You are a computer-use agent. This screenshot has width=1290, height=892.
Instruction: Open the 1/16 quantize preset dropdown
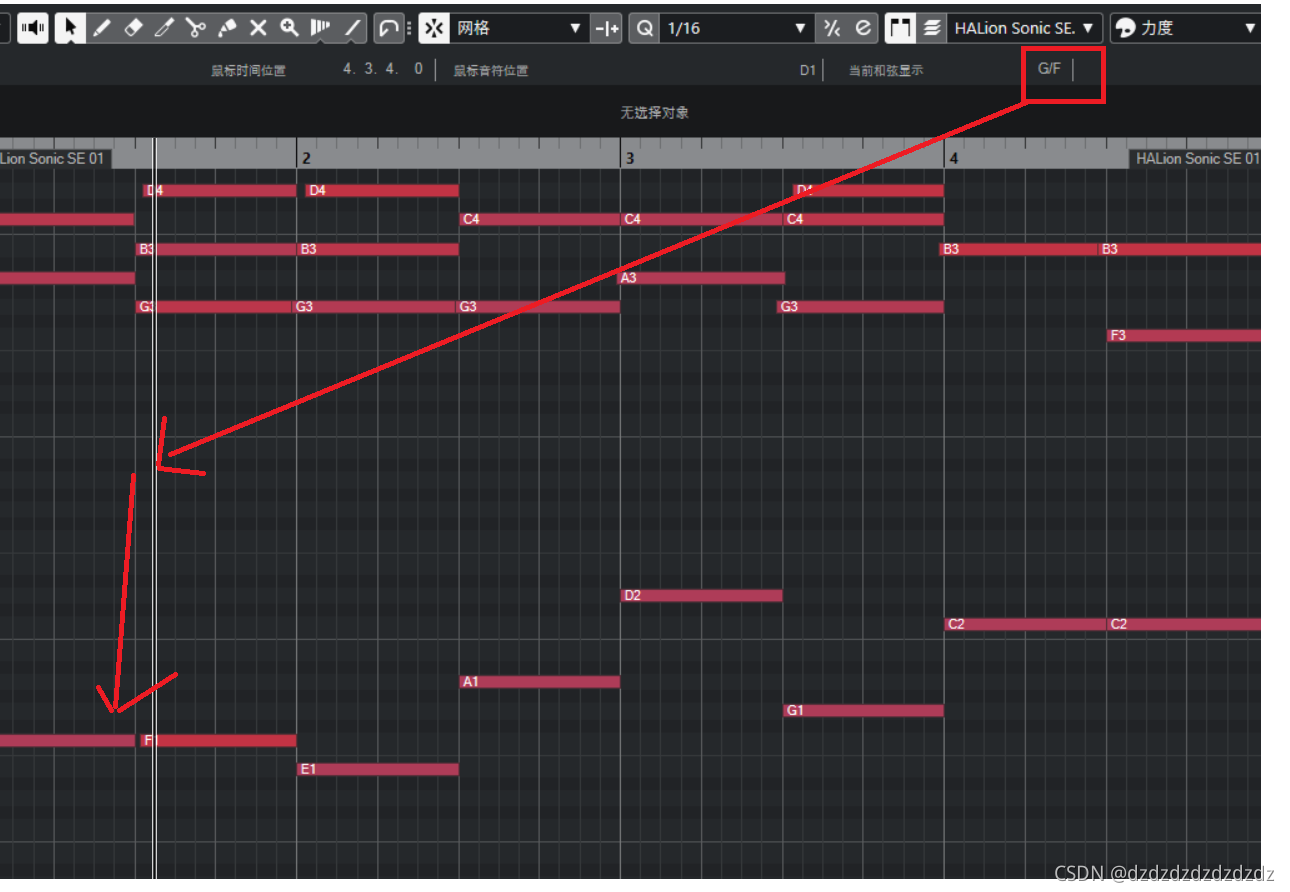pos(737,28)
